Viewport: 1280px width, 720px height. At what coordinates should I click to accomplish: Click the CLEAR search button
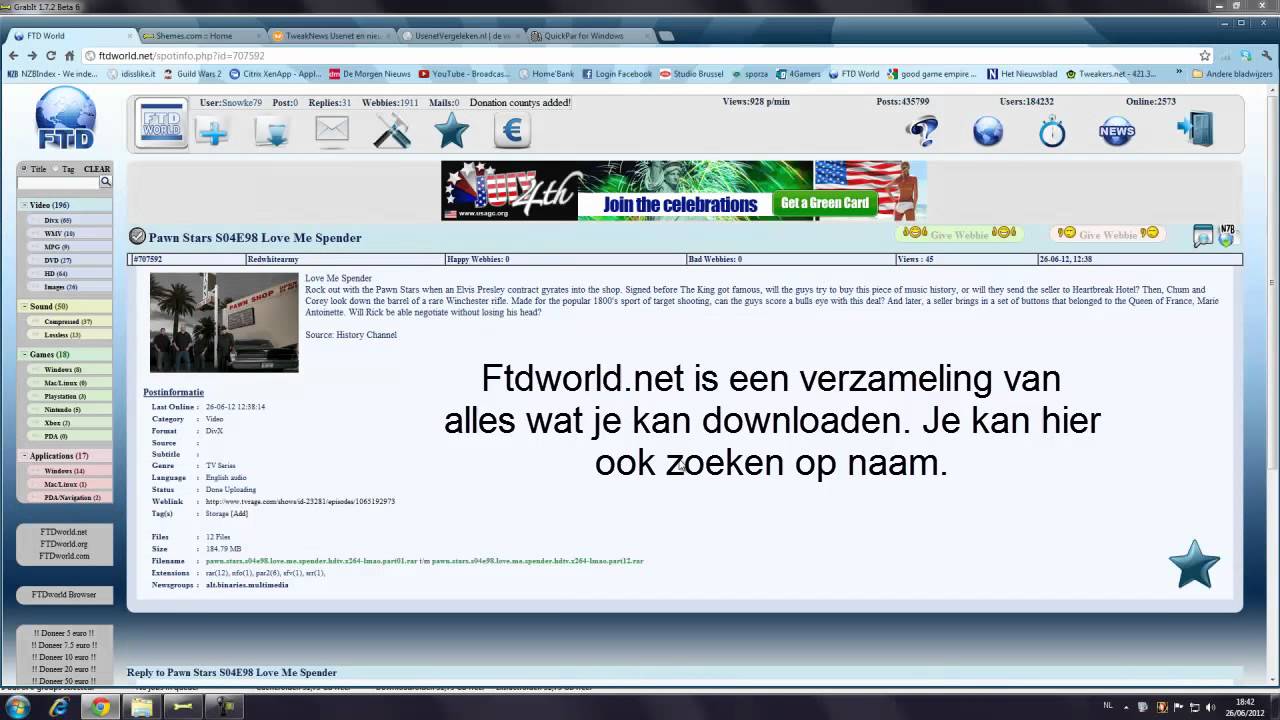[97, 169]
